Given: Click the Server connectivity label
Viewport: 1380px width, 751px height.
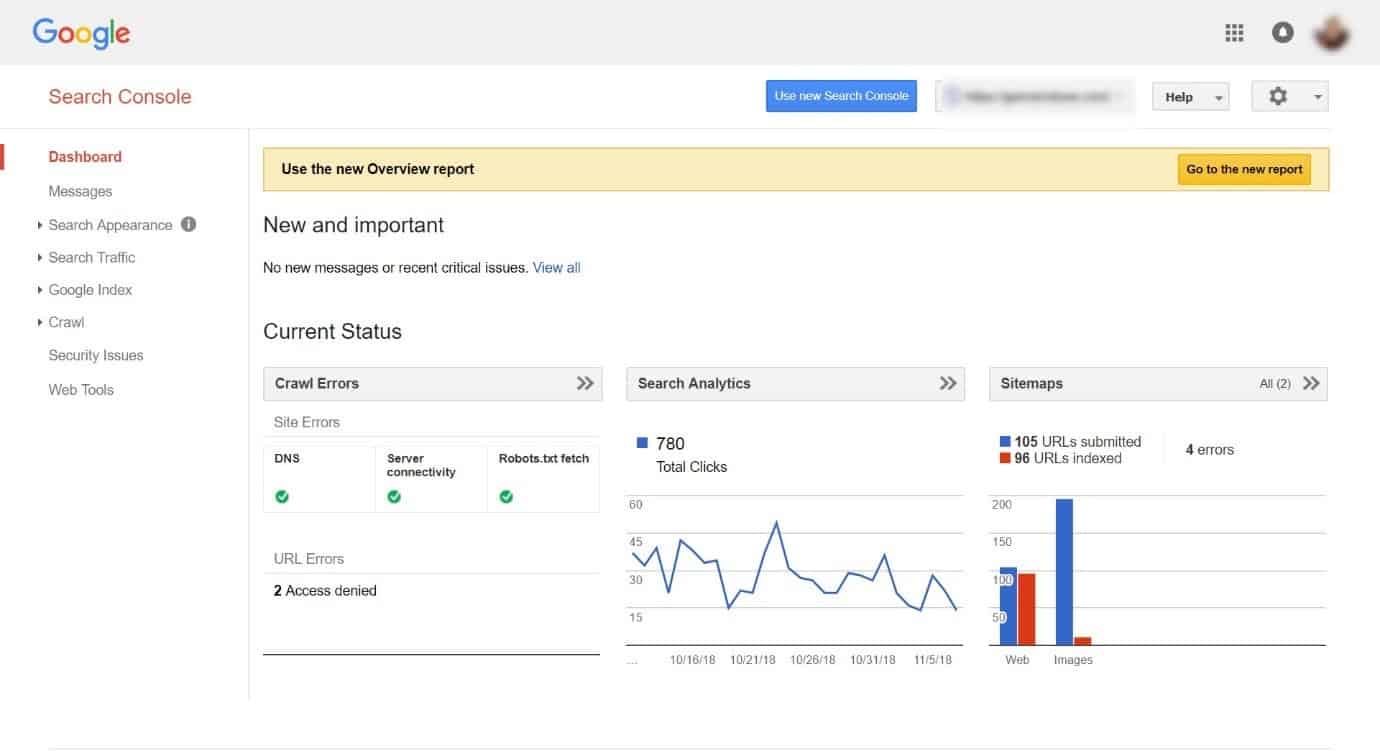Looking at the screenshot, I should tap(421, 465).
